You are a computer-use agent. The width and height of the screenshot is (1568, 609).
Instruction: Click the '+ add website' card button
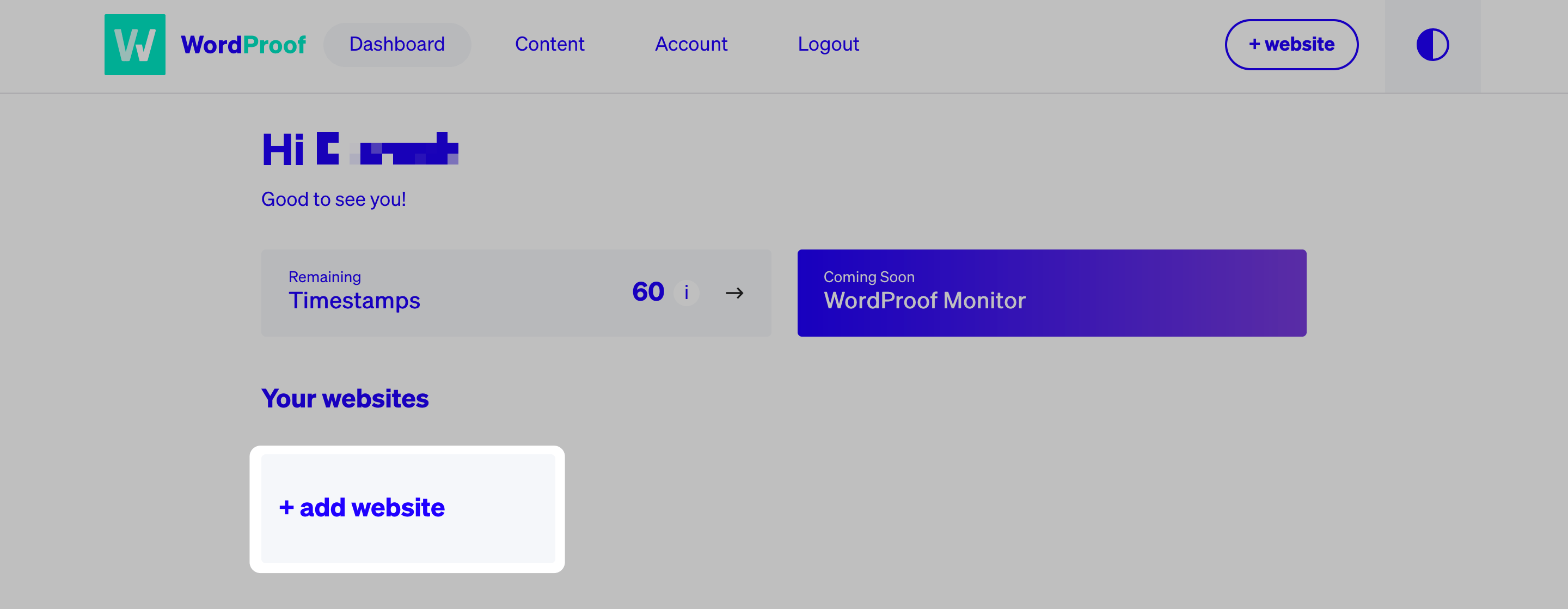408,508
